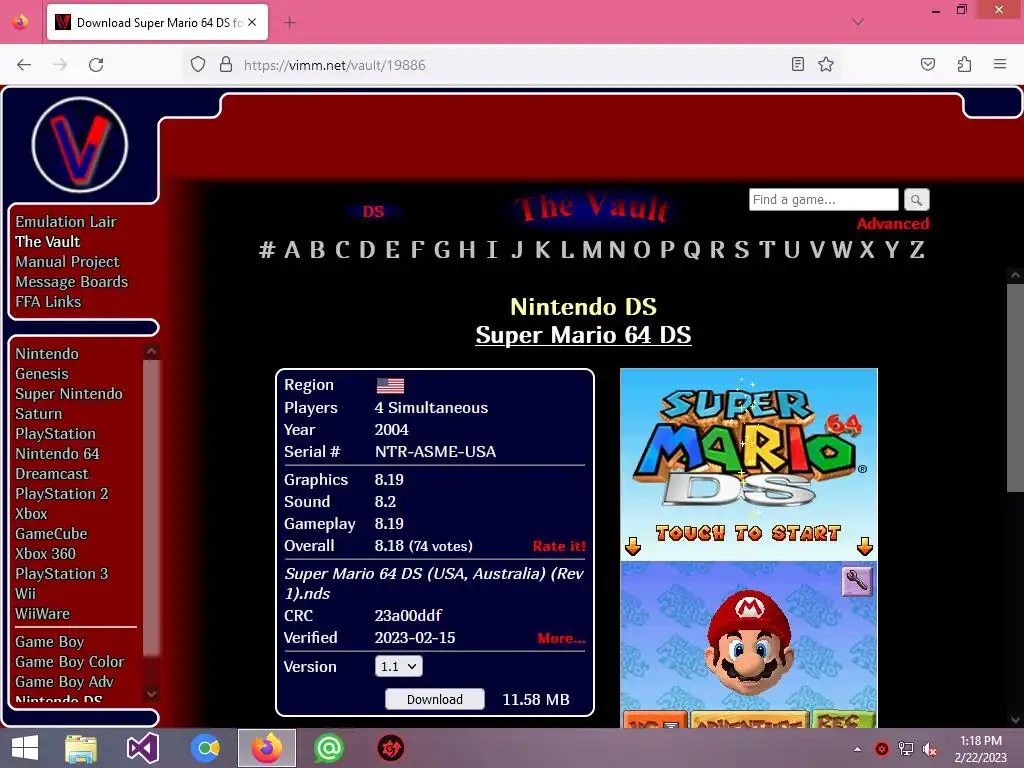Screen dimensions: 1024x768
Task: Click the More... link
Action: click(x=562, y=638)
